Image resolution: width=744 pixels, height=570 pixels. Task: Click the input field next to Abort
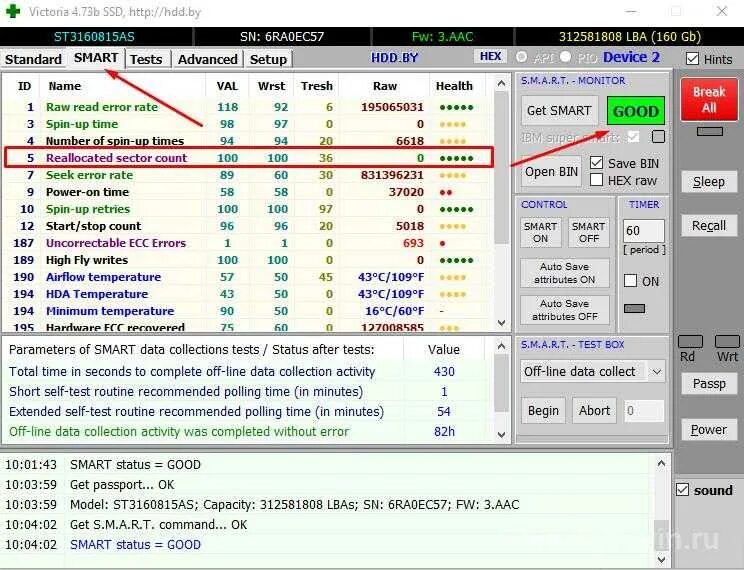pyautogui.click(x=643, y=411)
